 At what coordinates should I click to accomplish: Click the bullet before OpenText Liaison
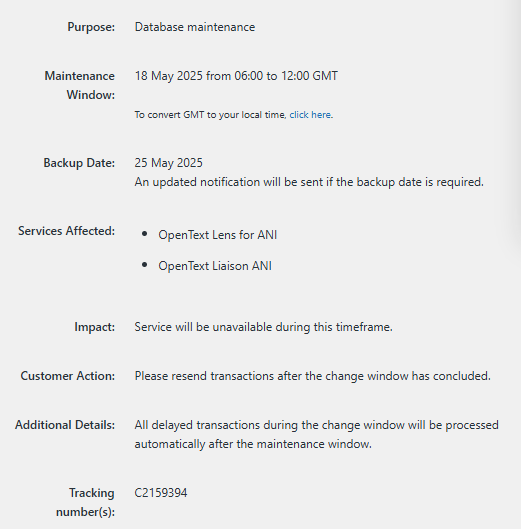[145, 265]
